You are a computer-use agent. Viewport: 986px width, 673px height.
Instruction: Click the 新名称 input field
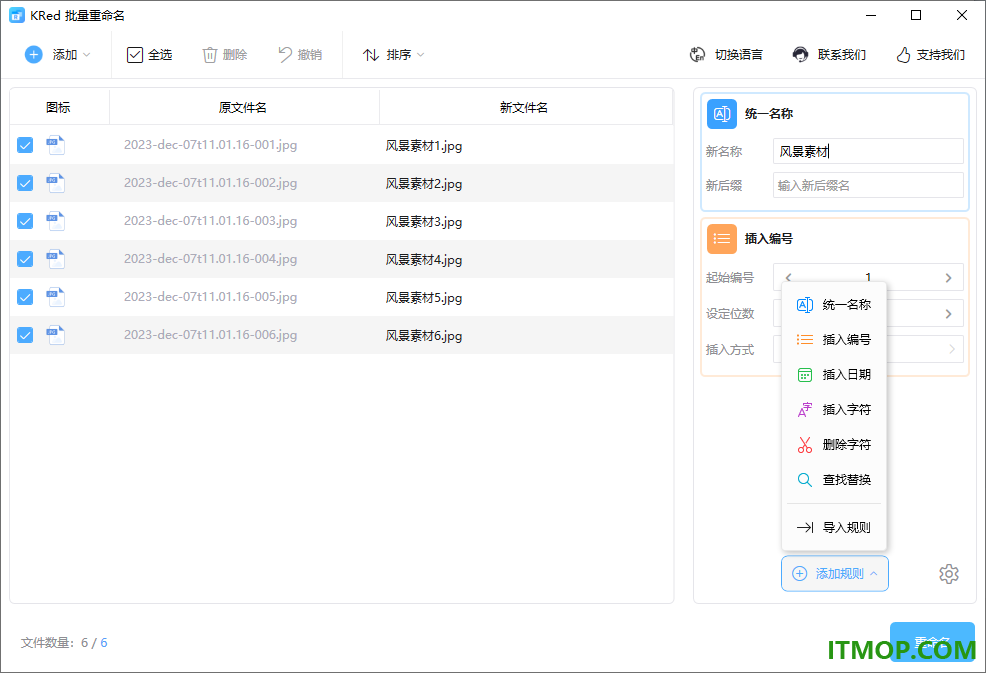point(868,151)
